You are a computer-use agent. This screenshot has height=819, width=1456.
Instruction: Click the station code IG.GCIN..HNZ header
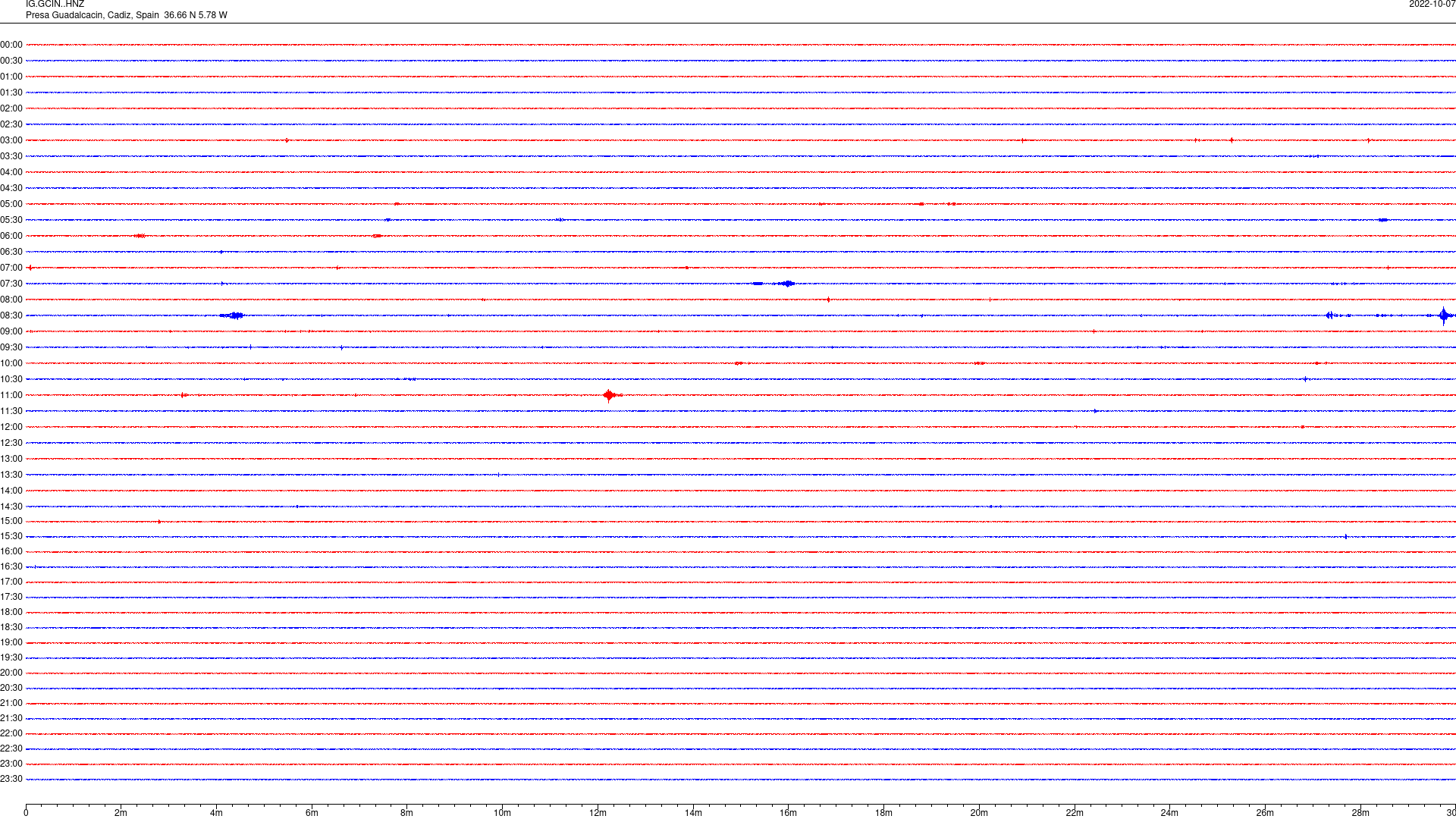[x=55, y=5]
